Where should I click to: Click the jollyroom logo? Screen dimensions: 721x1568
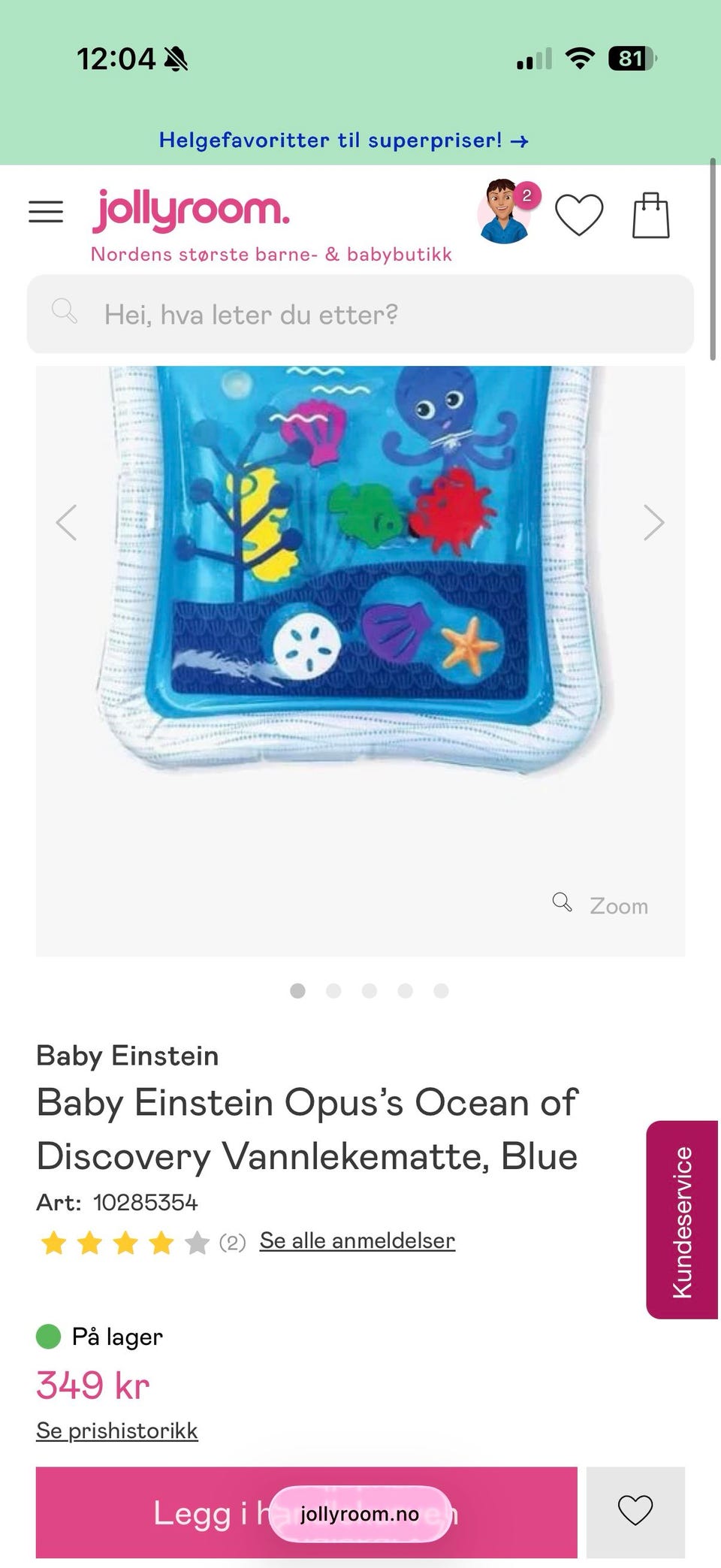(x=191, y=210)
